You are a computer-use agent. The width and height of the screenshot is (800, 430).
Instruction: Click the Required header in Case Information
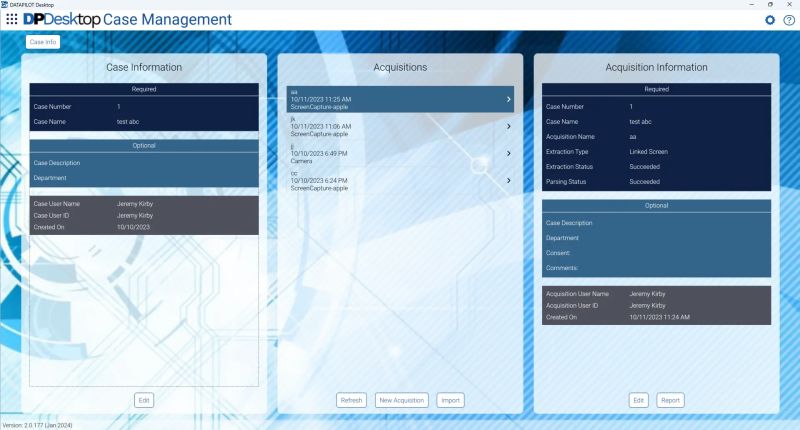pyautogui.click(x=144, y=89)
